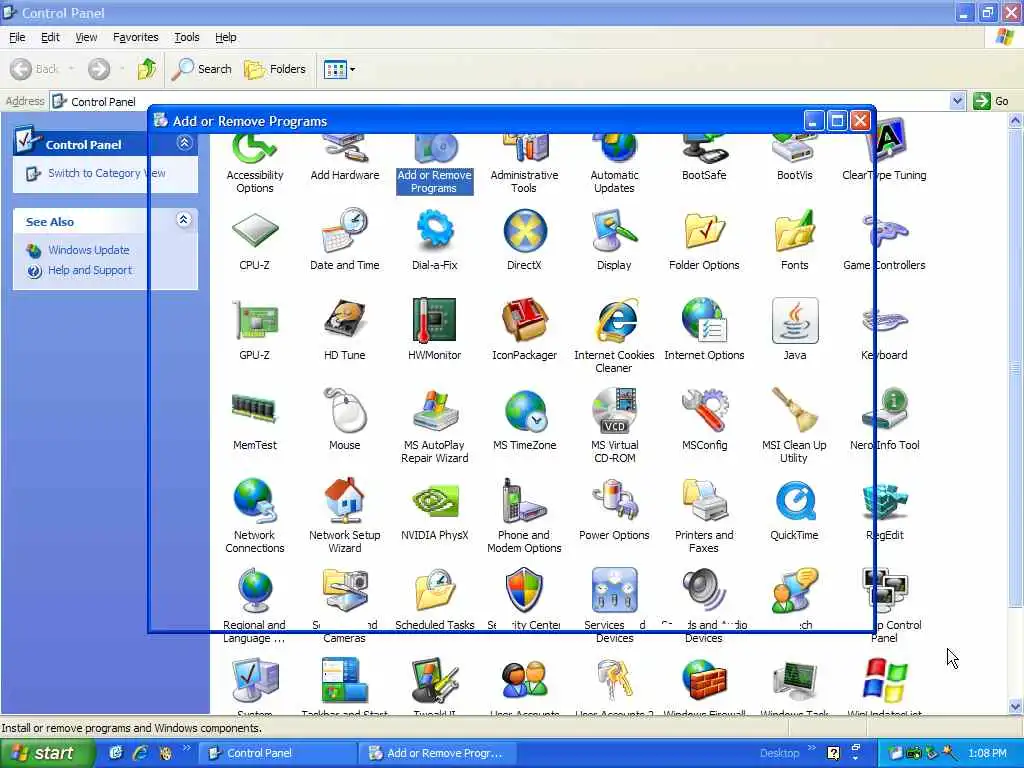The height and width of the screenshot is (768, 1024).
Task: Launch the BootSafe applet
Action: (x=704, y=150)
